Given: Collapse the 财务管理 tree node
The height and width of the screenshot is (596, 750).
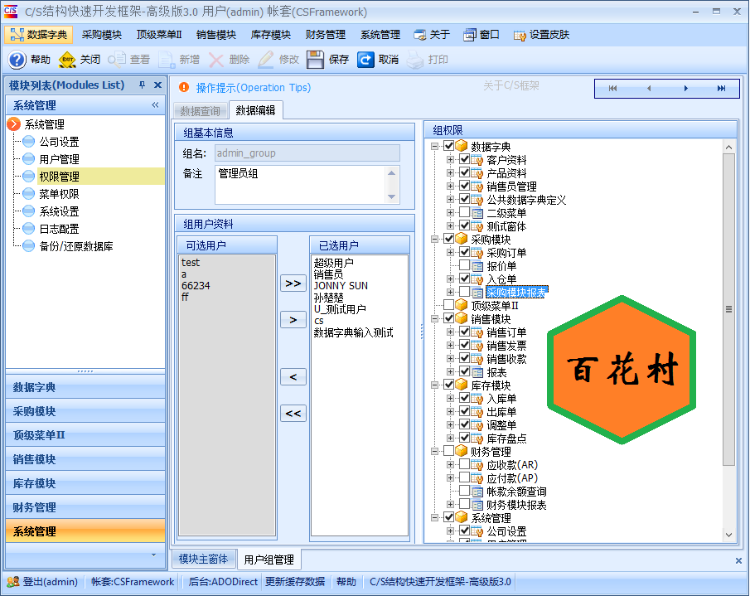Looking at the screenshot, I should coord(434,451).
